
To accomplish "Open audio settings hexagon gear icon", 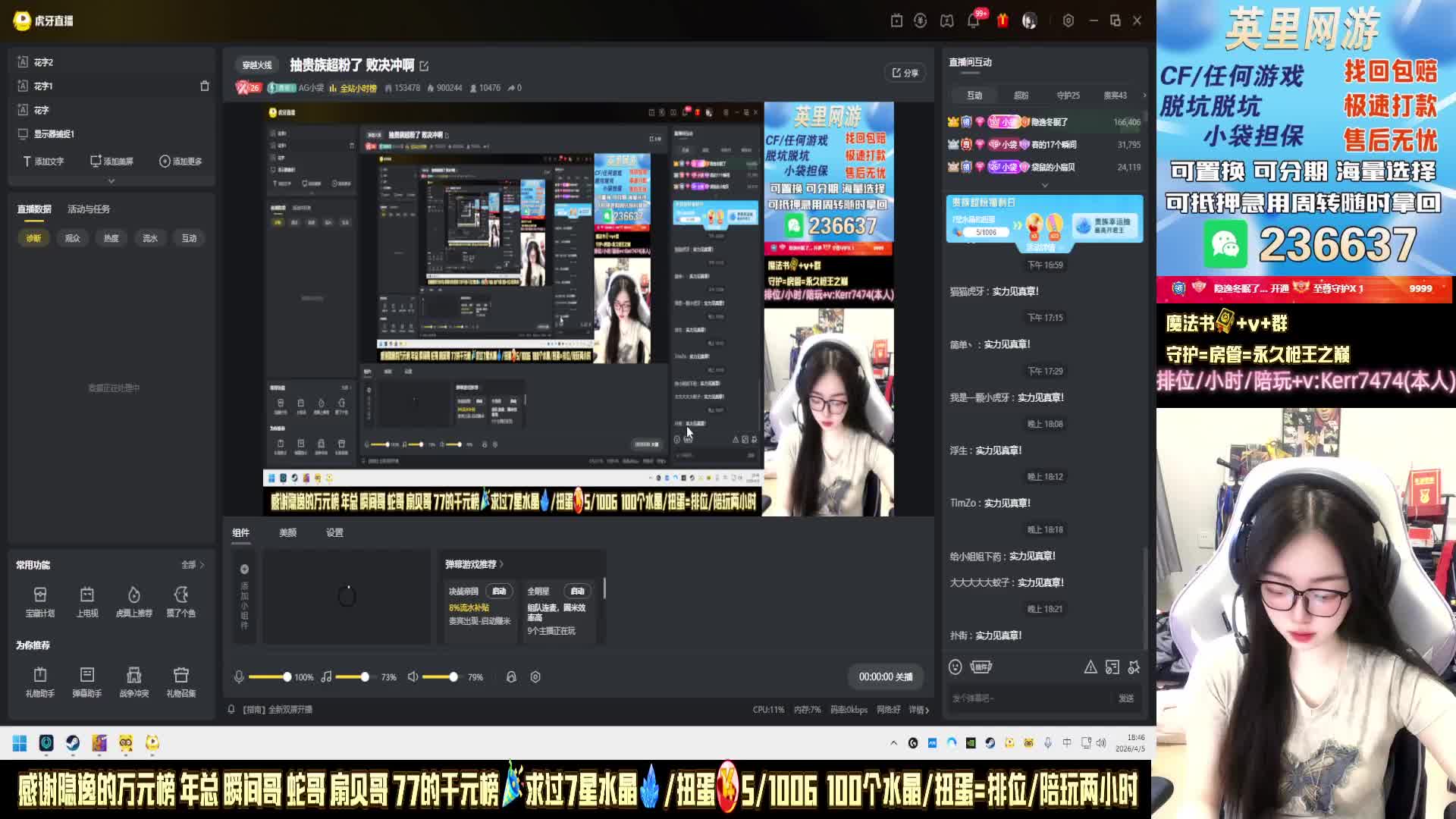I will pos(535,676).
